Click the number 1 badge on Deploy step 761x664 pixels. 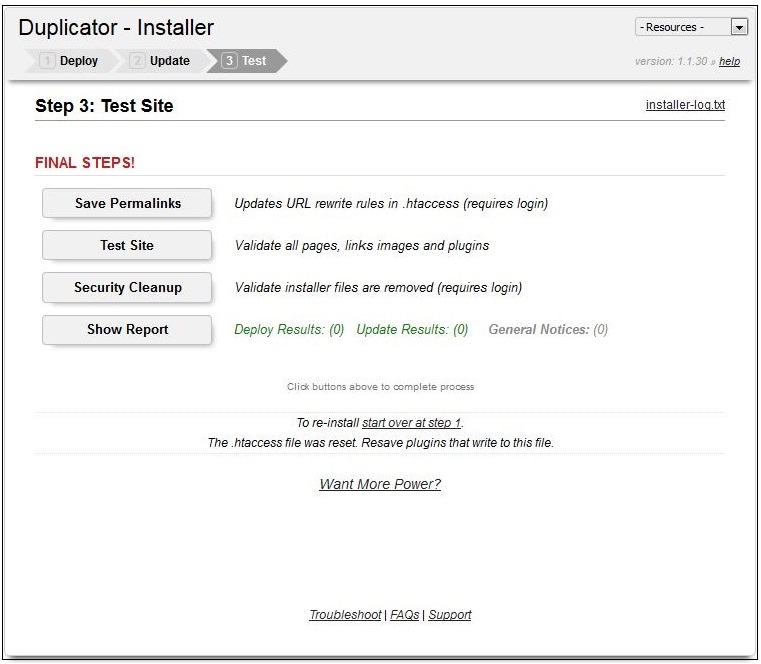click(x=46, y=61)
